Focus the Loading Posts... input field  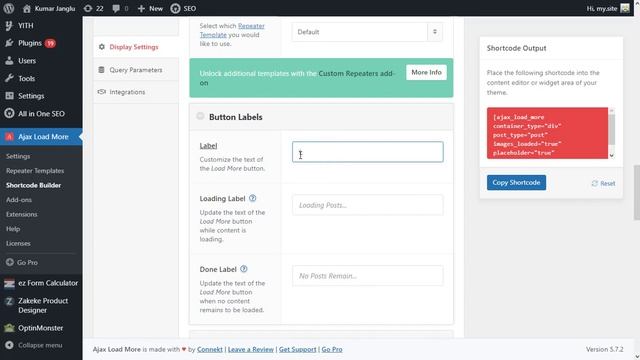pyautogui.click(x=367, y=205)
